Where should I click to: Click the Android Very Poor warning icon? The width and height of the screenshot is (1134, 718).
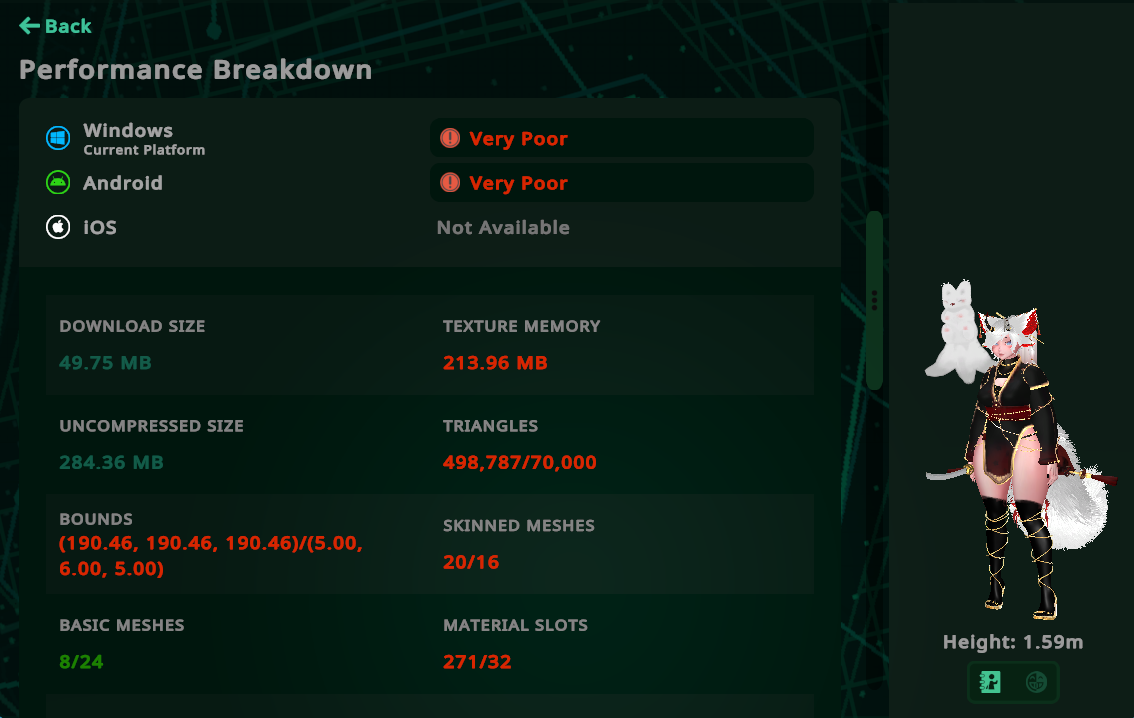click(450, 183)
